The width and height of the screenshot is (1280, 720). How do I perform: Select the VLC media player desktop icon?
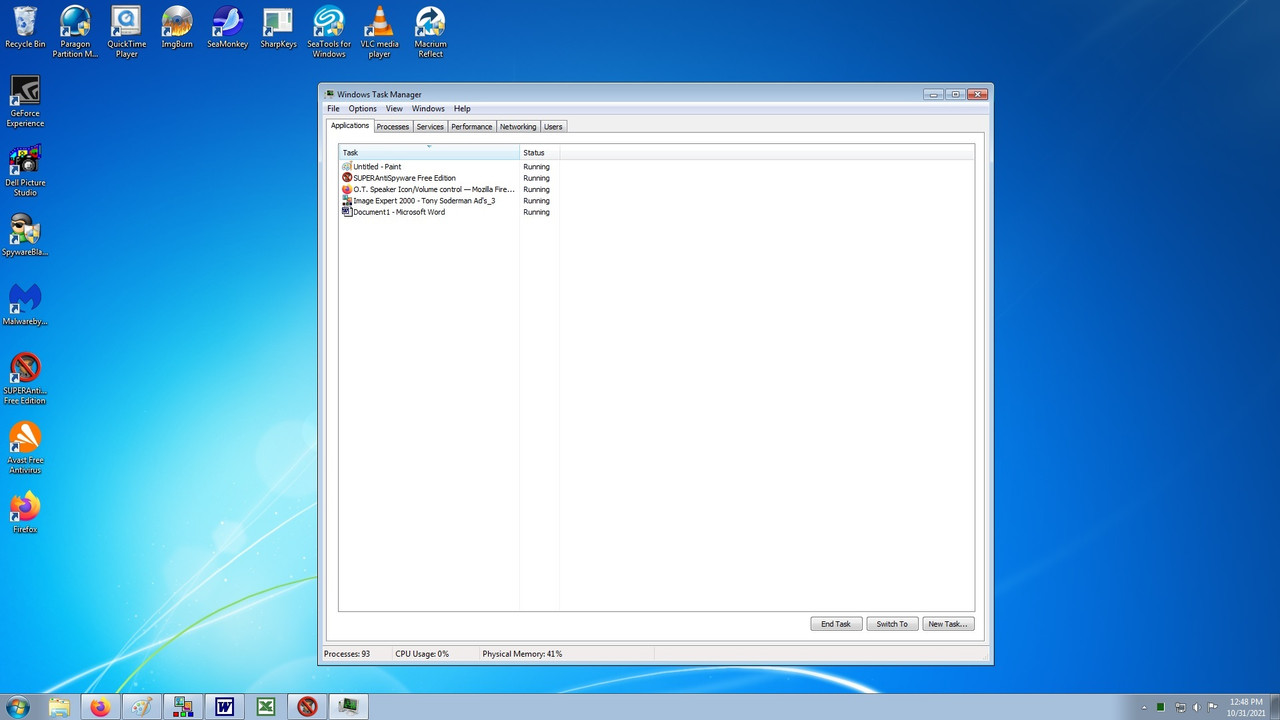pyautogui.click(x=379, y=31)
